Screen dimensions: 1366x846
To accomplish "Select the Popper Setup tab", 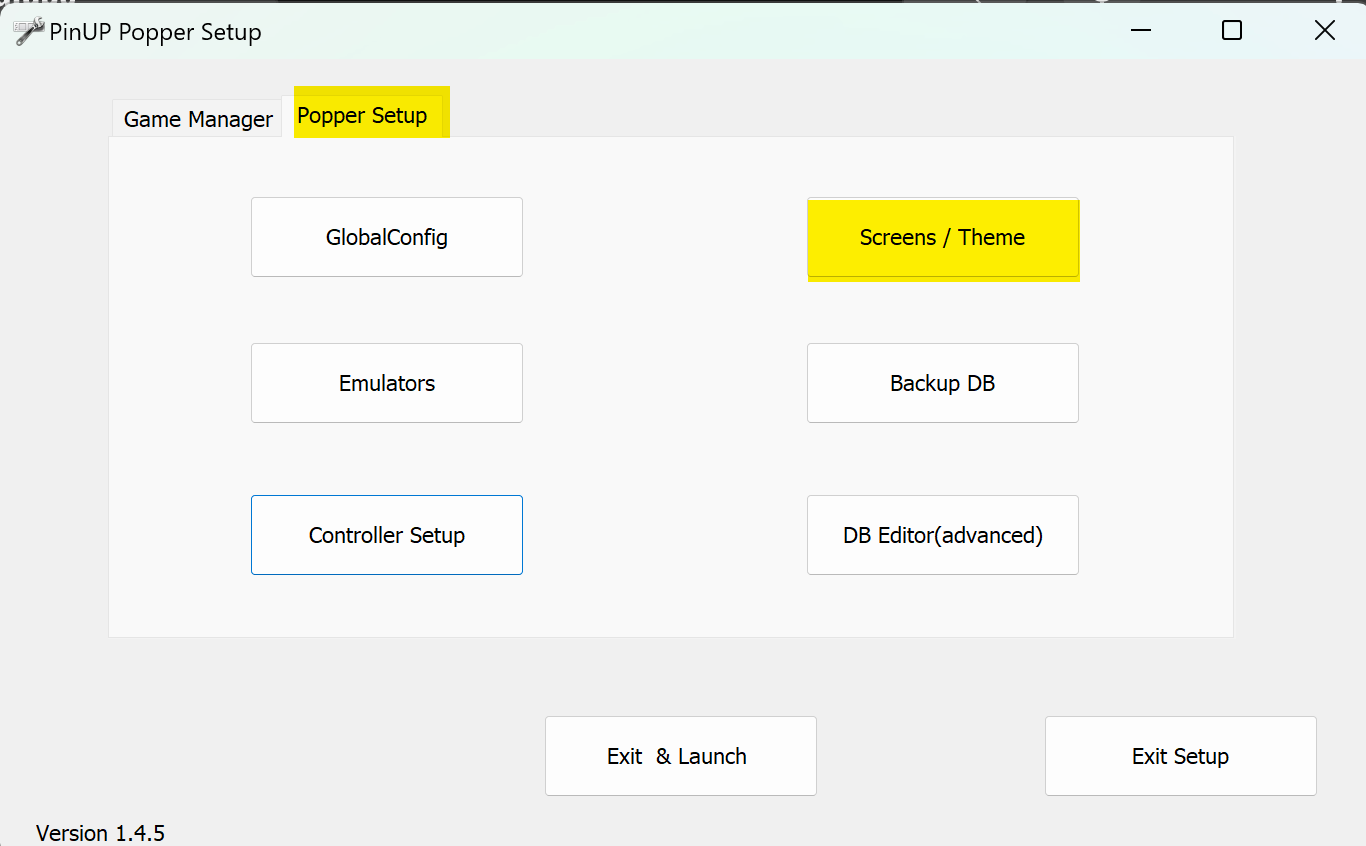I will pyautogui.click(x=362, y=116).
